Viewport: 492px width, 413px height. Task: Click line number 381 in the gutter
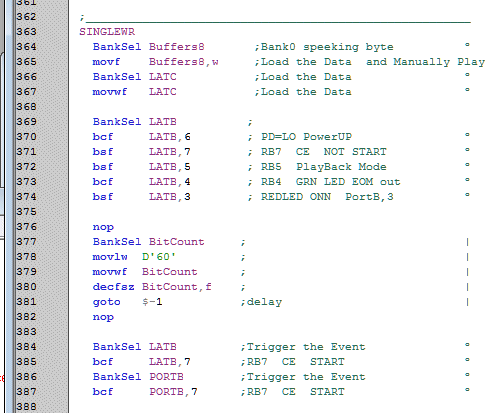point(26,302)
